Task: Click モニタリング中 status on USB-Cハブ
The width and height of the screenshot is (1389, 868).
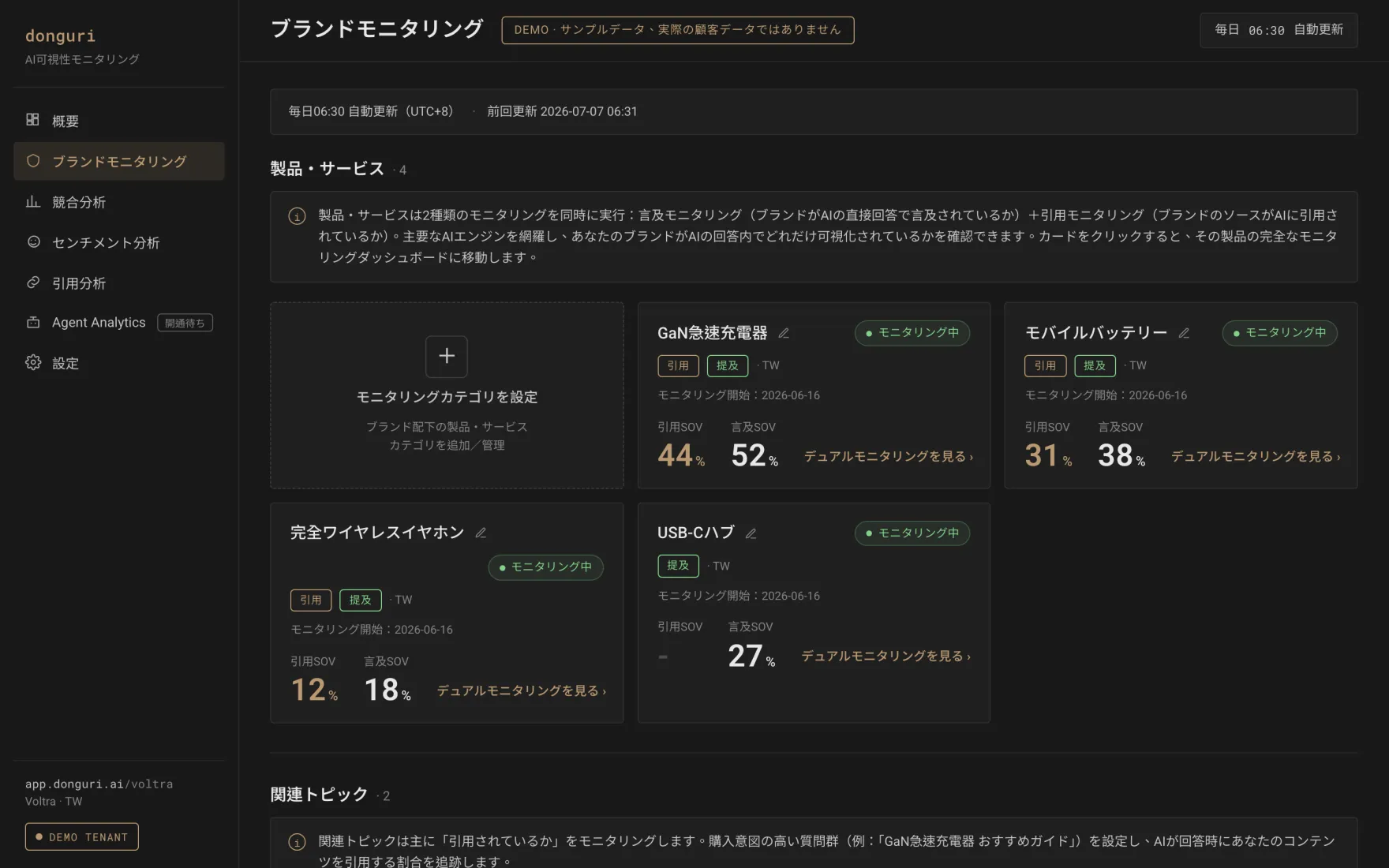Action: pyautogui.click(x=912, y=533)
